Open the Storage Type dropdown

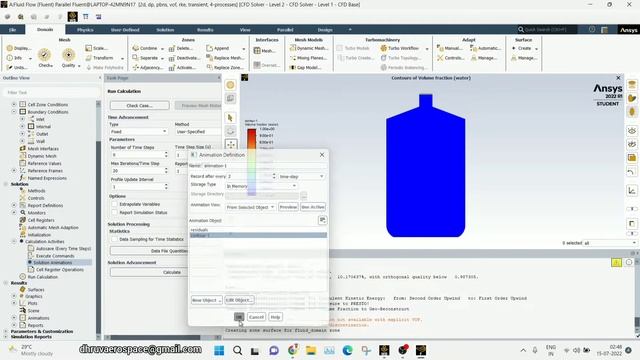click(261, 186)
